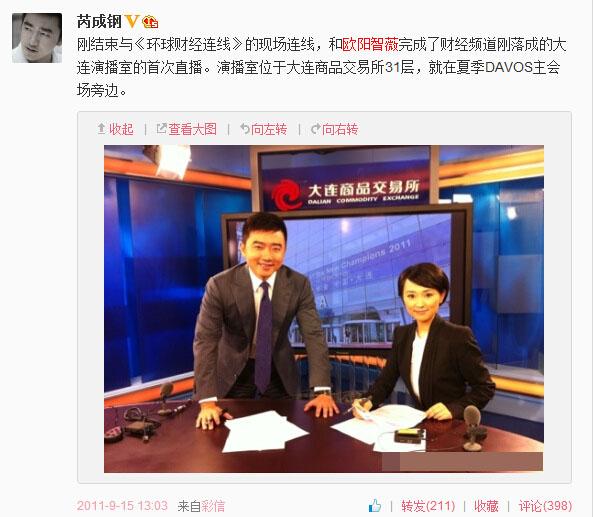The width and height of the screenshot is (593, 517).
Task: Click the rotate-left arrow icon
Action: 245,129
